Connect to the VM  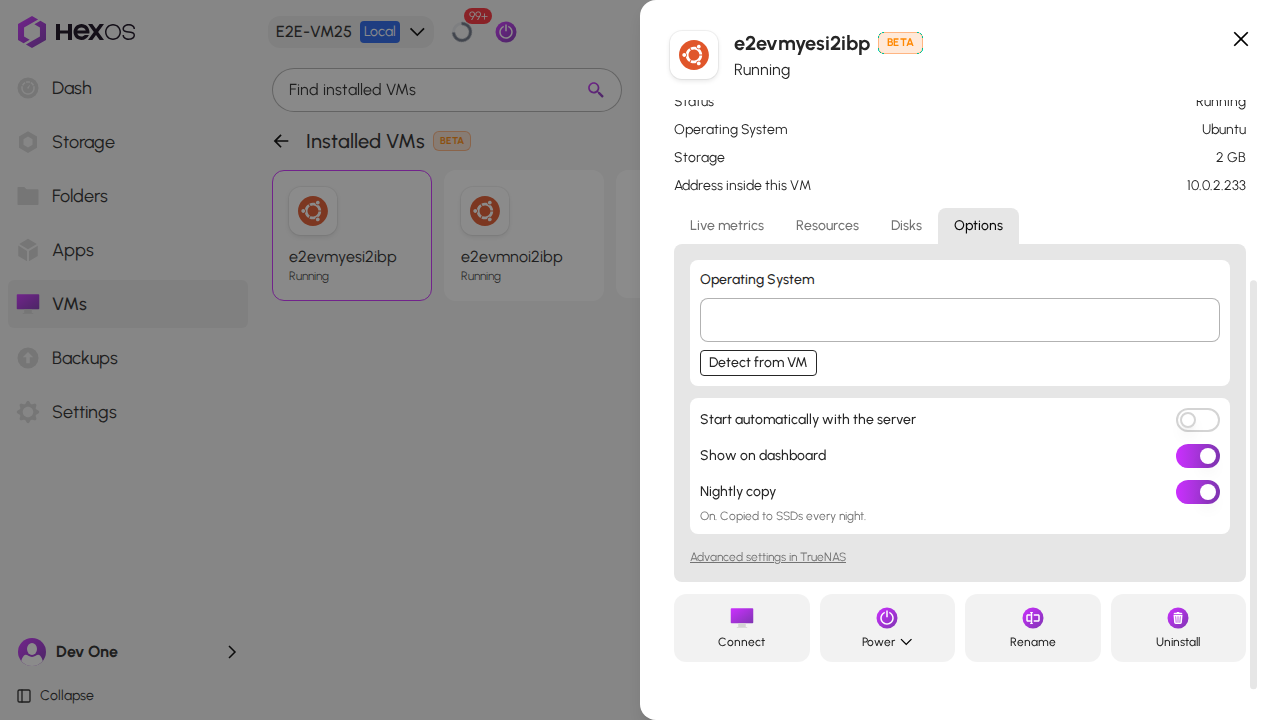point(742,628)
